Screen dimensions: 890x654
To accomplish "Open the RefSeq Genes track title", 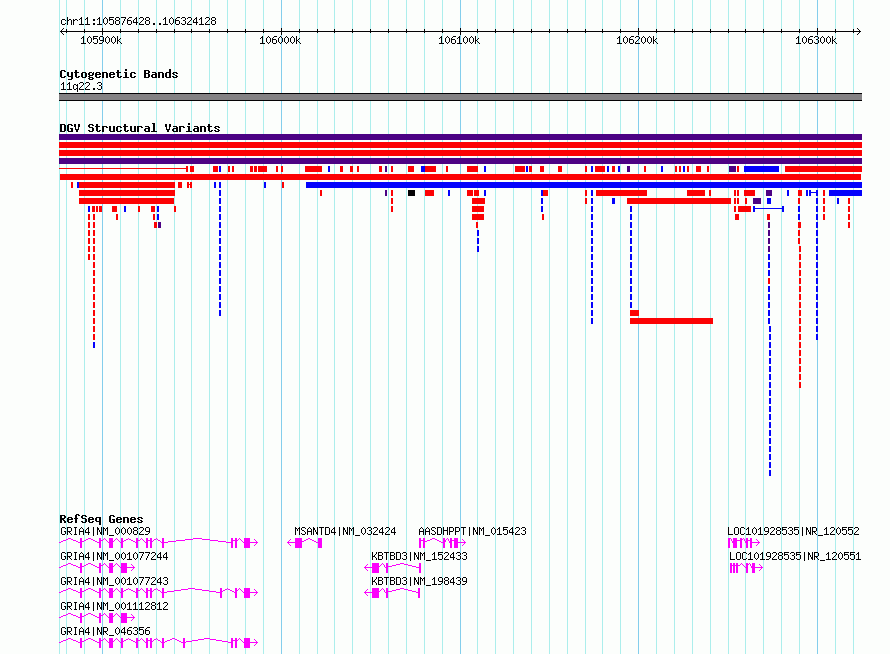I will [x=101, y=519].
